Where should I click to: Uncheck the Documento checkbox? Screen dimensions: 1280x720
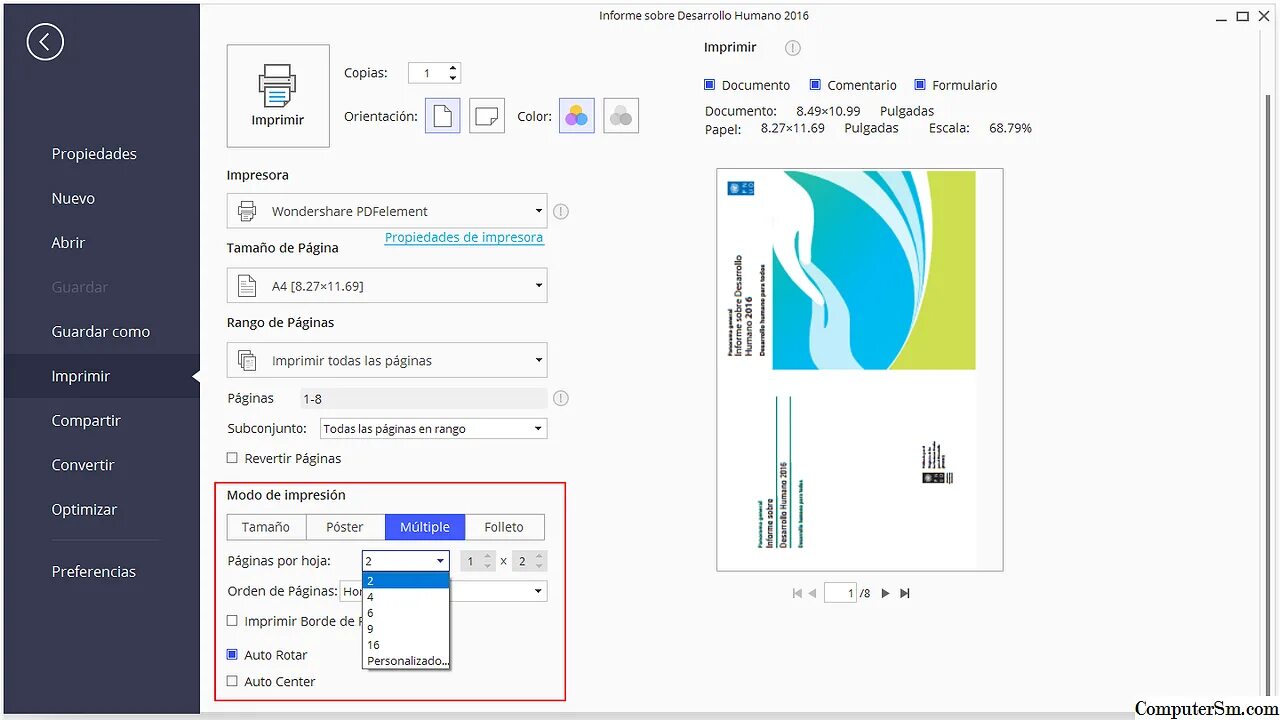pos(710,85)
